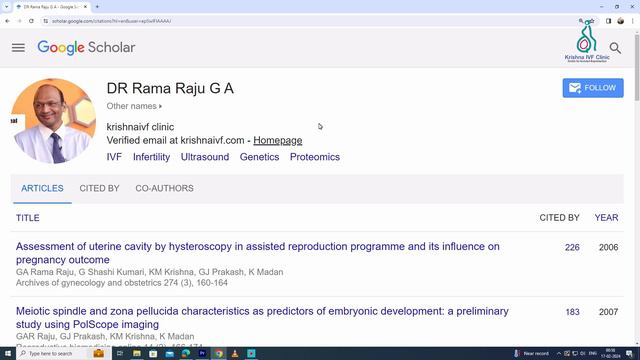Switch to the ARTICLES tab

pos(42,189)
